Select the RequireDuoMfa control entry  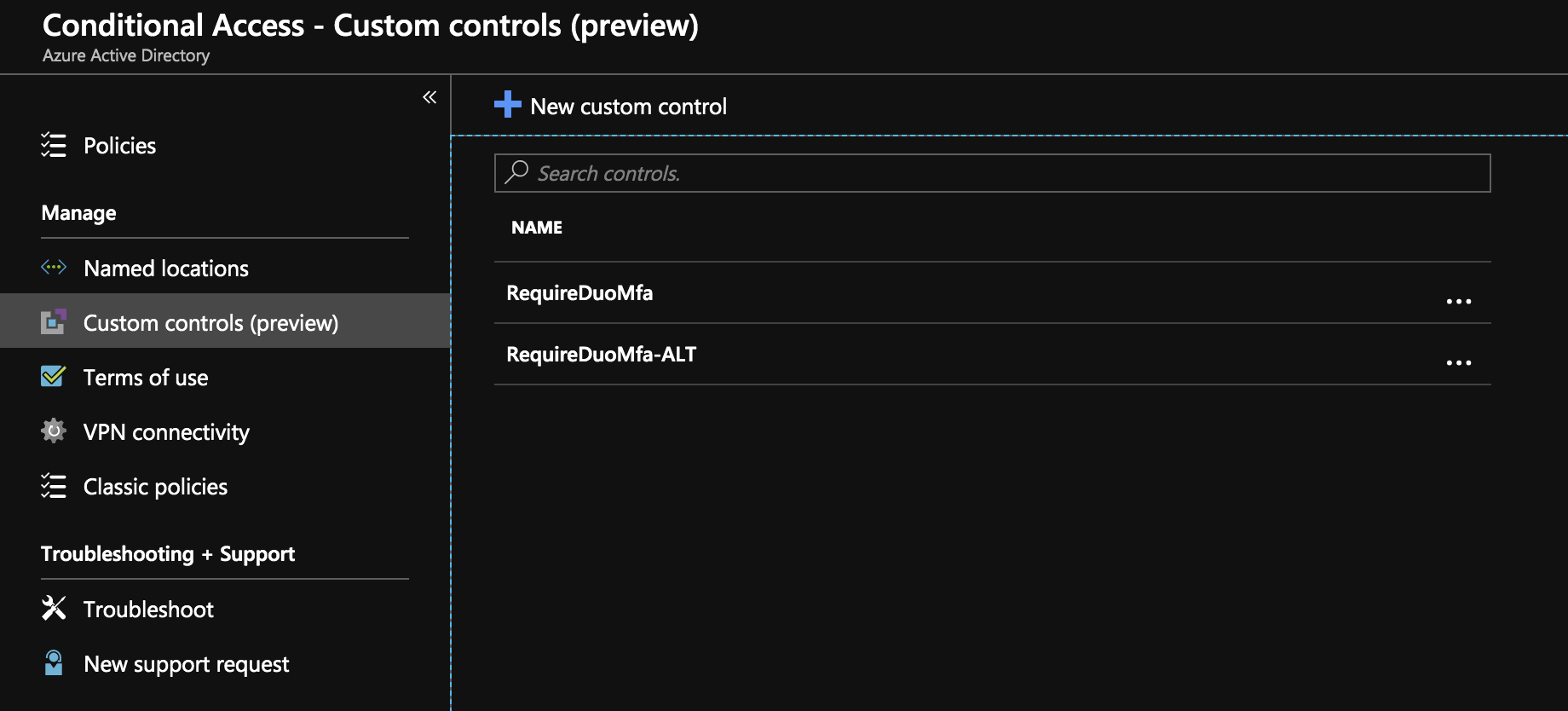[x=579, y=292]
